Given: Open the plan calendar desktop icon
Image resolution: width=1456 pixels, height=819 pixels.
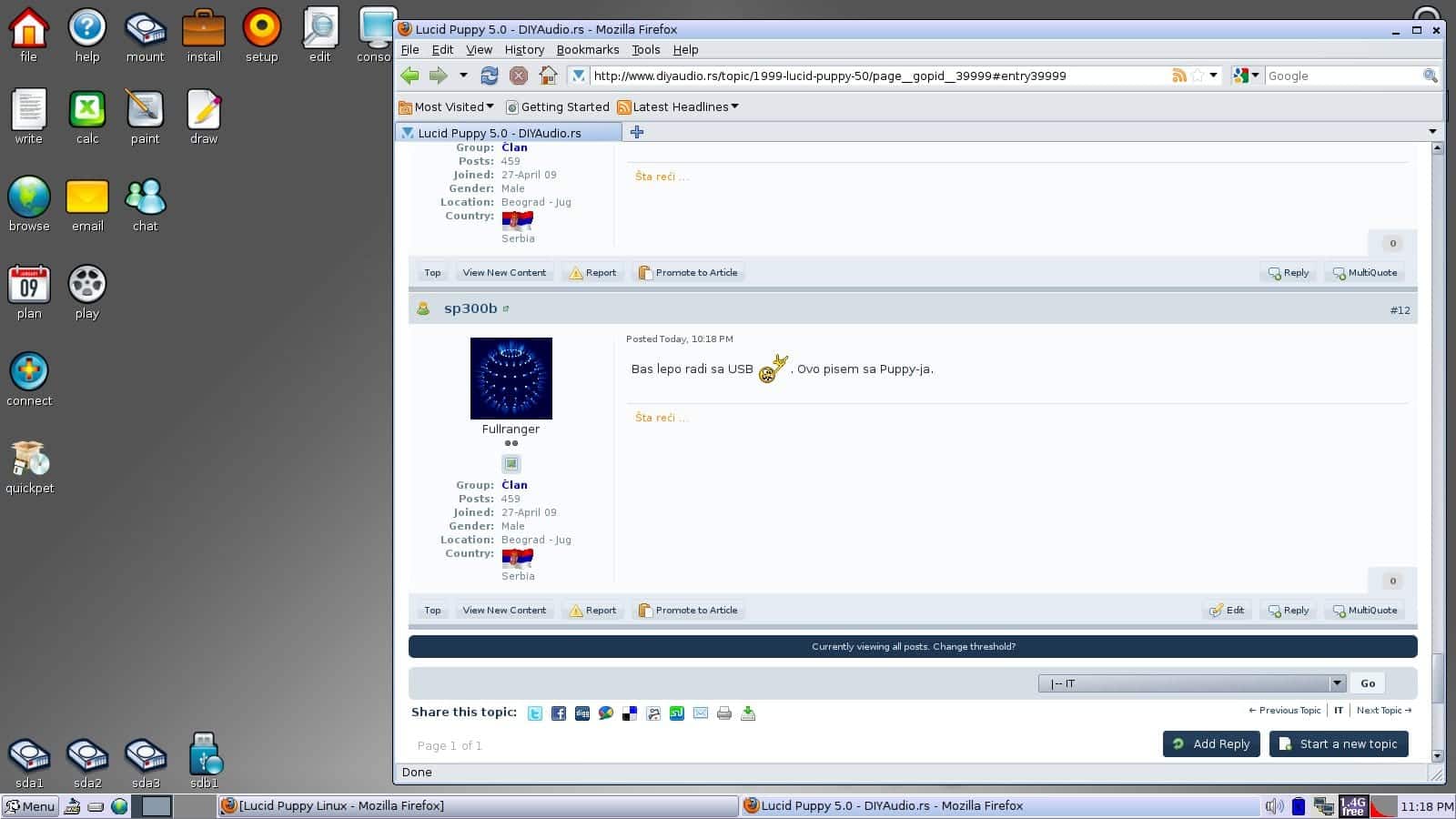Looking at the screenshot, I should click(x=29, y=293).
